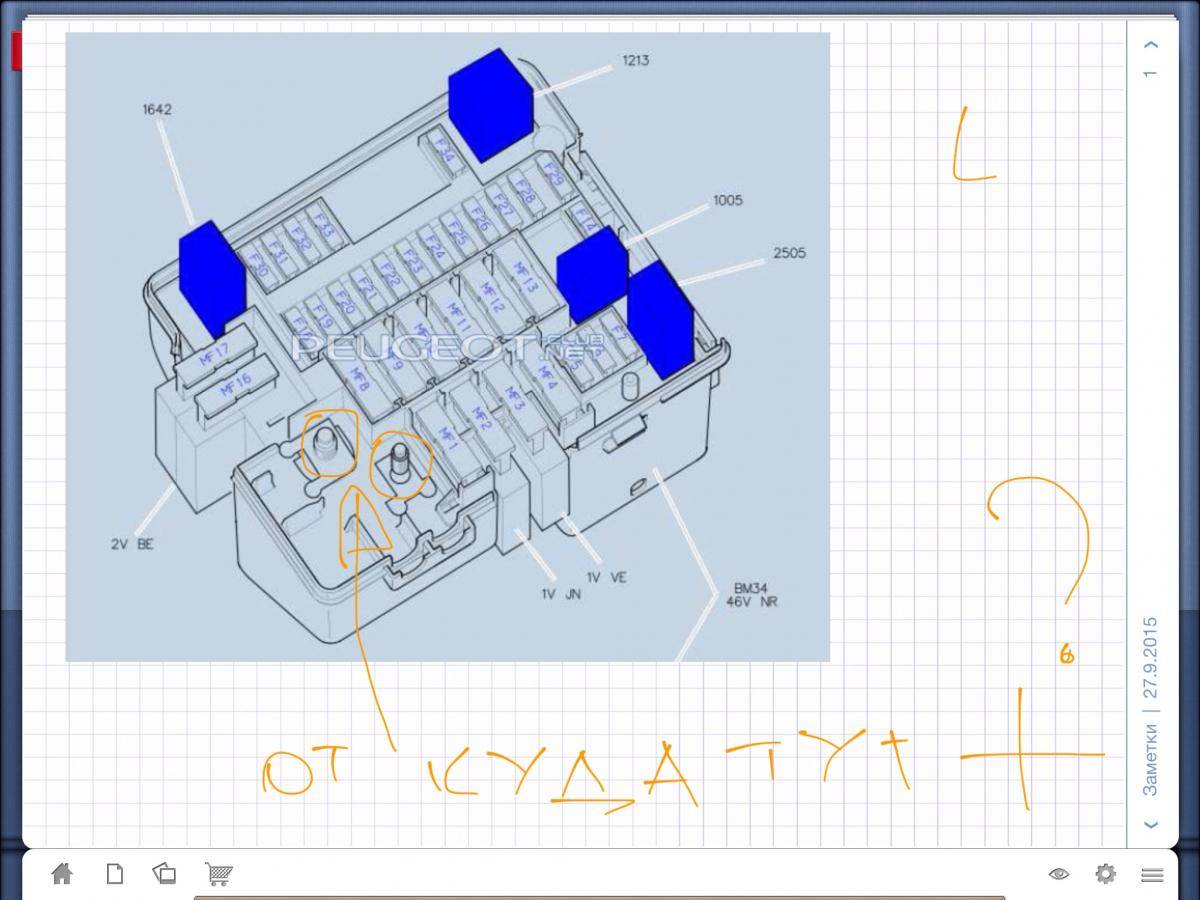Go to the home screen icon

point(62,874)
